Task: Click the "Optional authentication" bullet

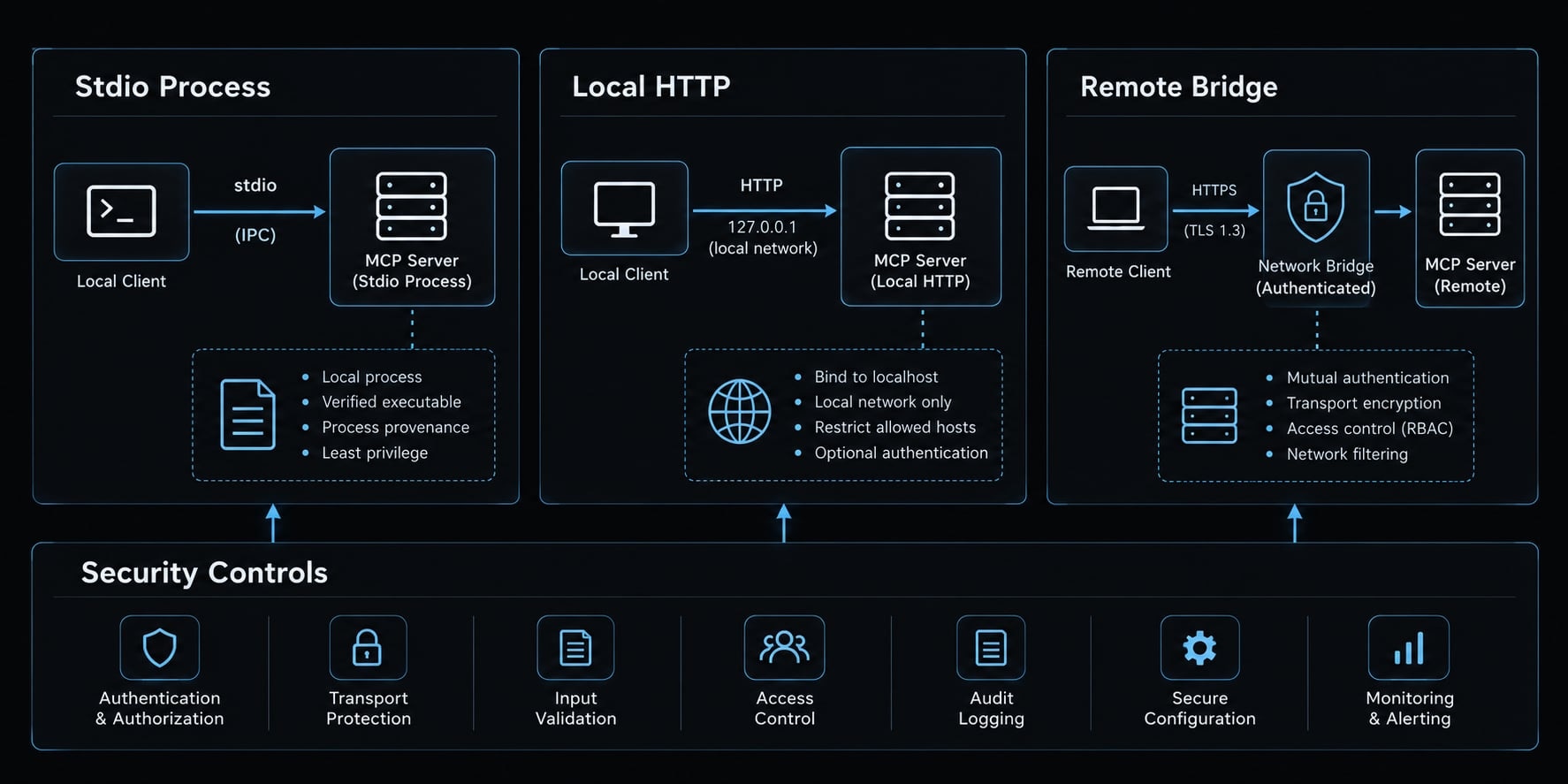Action: tap(902, 453)
